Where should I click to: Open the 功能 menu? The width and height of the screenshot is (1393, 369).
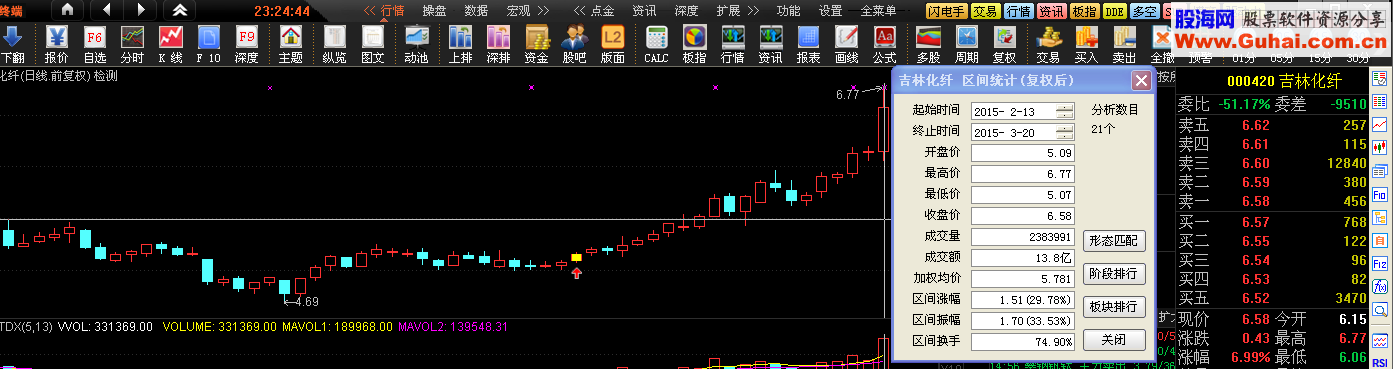789,11
